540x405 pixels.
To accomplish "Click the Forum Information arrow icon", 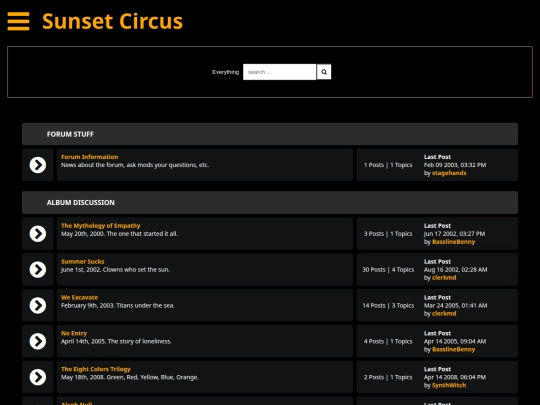I will point(38,165).
